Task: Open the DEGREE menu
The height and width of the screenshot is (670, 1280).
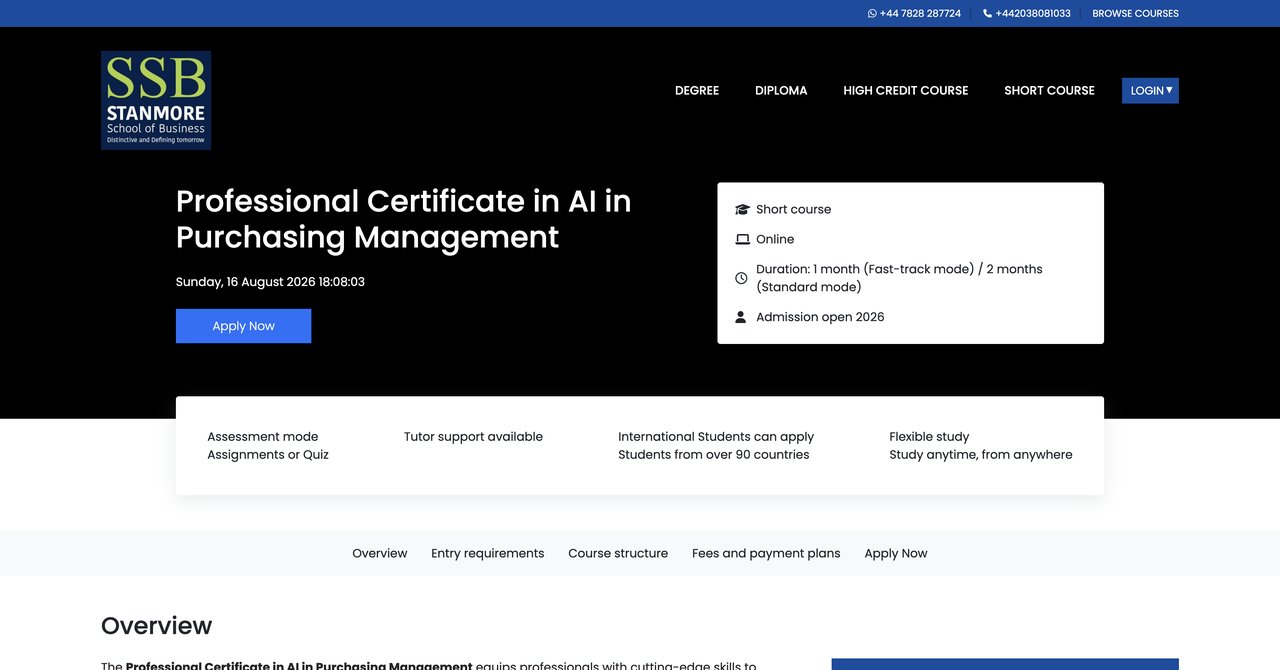Action: pos(697,90)
